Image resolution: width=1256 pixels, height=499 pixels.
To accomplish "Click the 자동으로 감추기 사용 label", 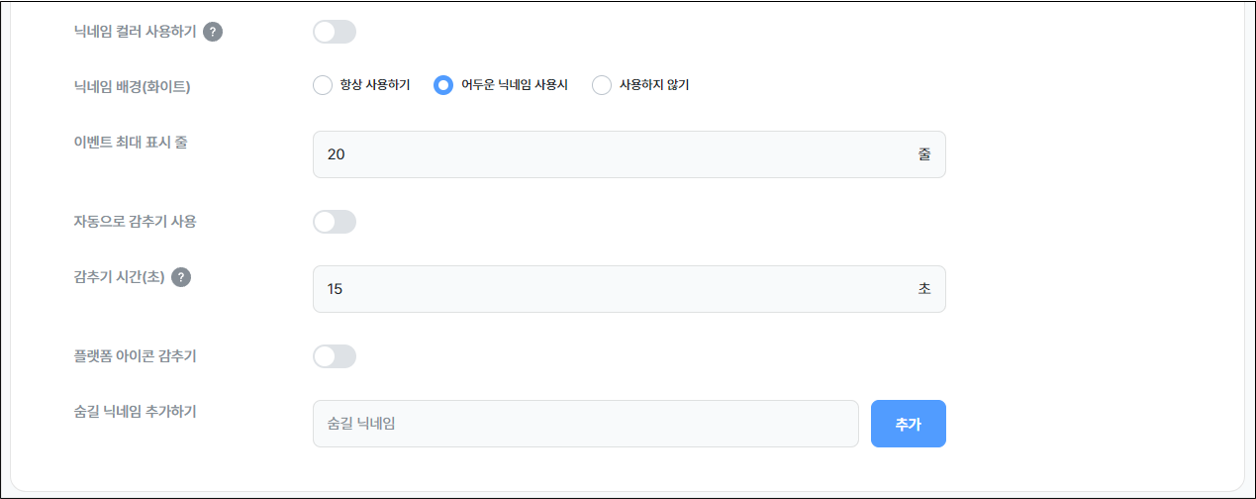I will pos(128,222).
